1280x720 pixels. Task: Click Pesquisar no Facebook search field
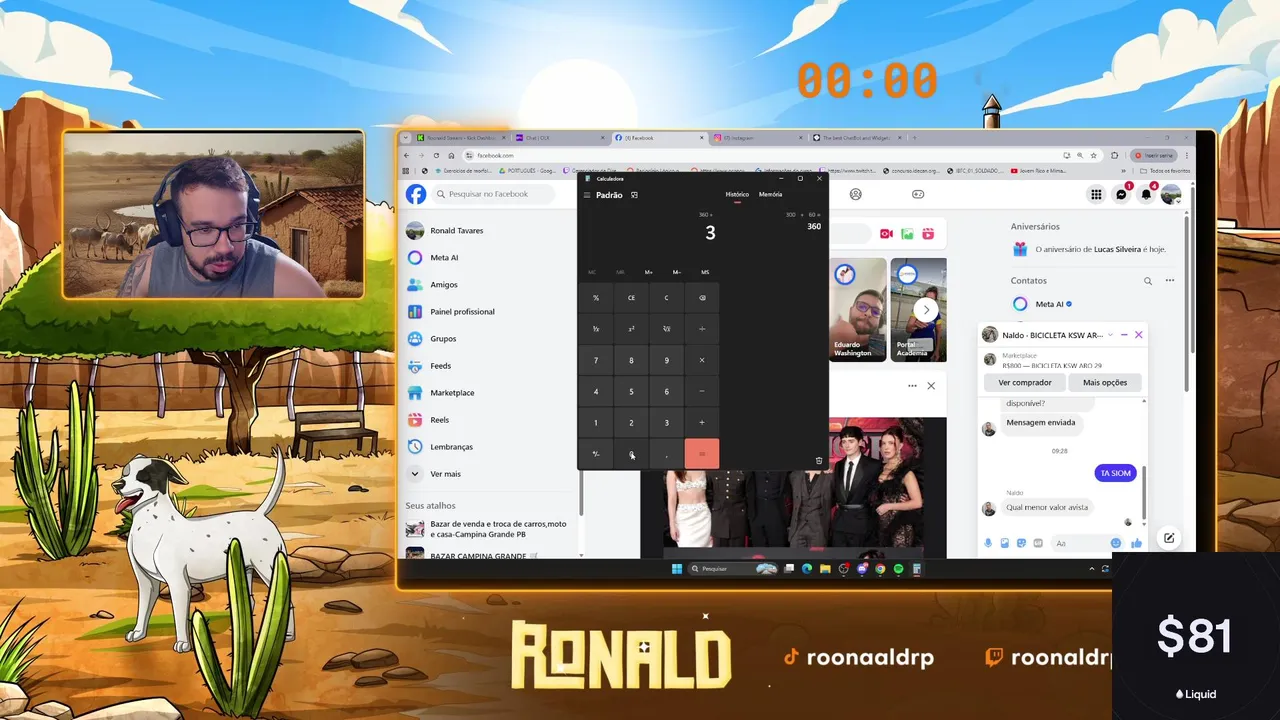[x=494, y=194]
